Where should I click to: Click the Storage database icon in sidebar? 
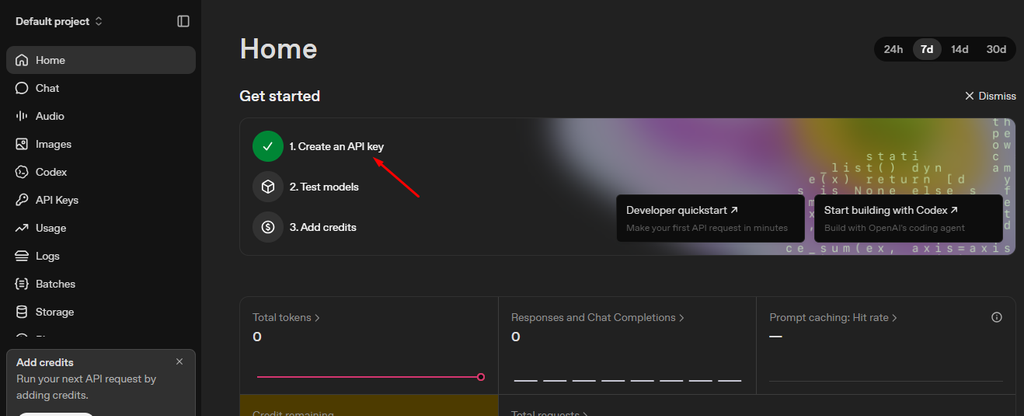22,312
